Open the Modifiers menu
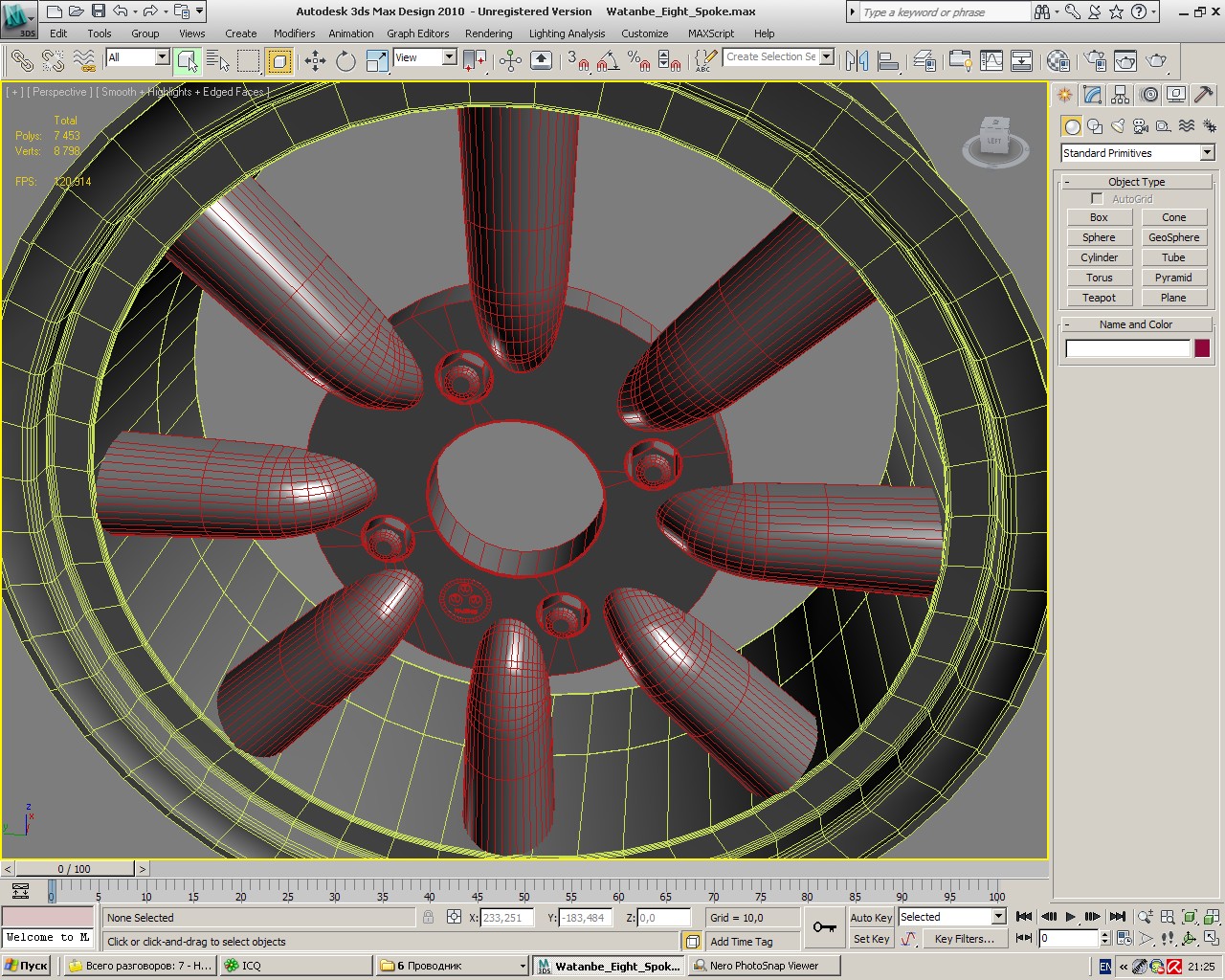 294,33
